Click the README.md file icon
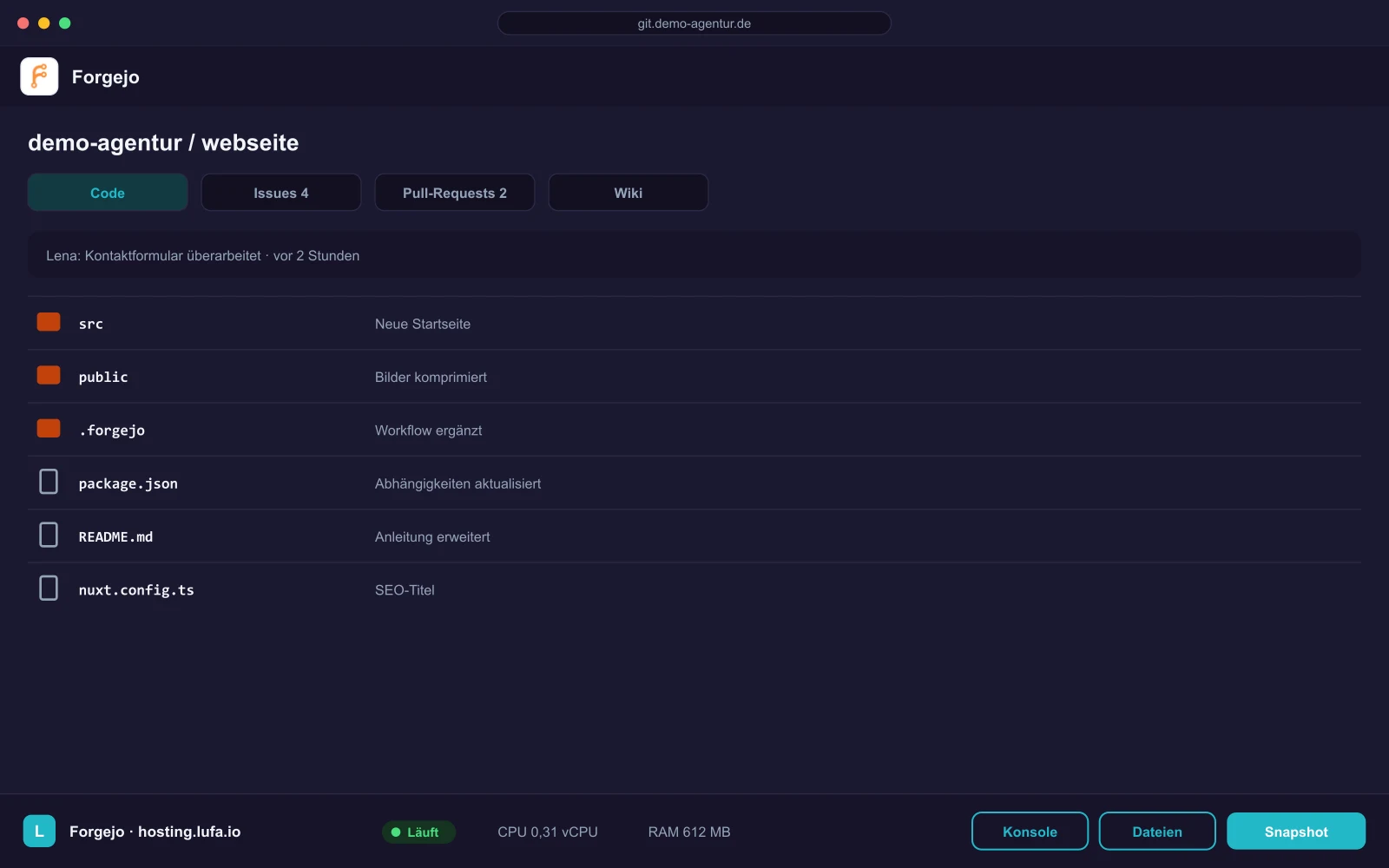The width and height of the screenshot is (1389, 868). 49,535
